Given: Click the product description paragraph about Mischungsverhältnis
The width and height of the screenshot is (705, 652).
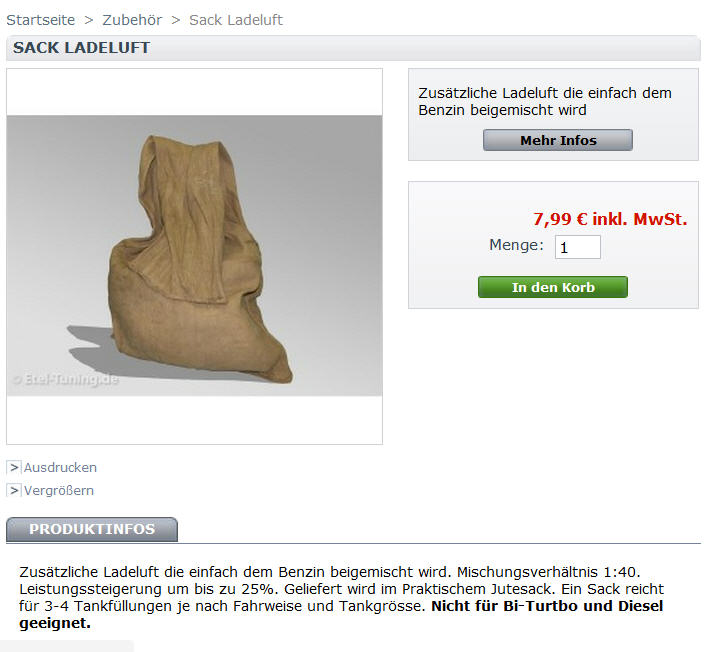Looking at the screenshot, I should tap(341, 597).
